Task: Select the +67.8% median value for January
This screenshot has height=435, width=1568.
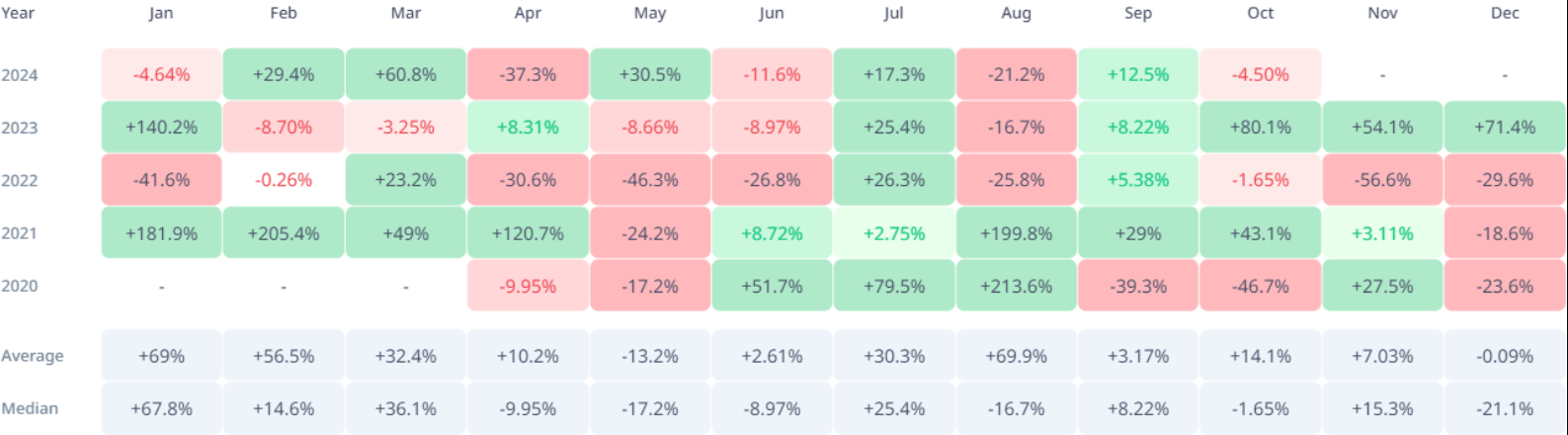Action: 161,408
